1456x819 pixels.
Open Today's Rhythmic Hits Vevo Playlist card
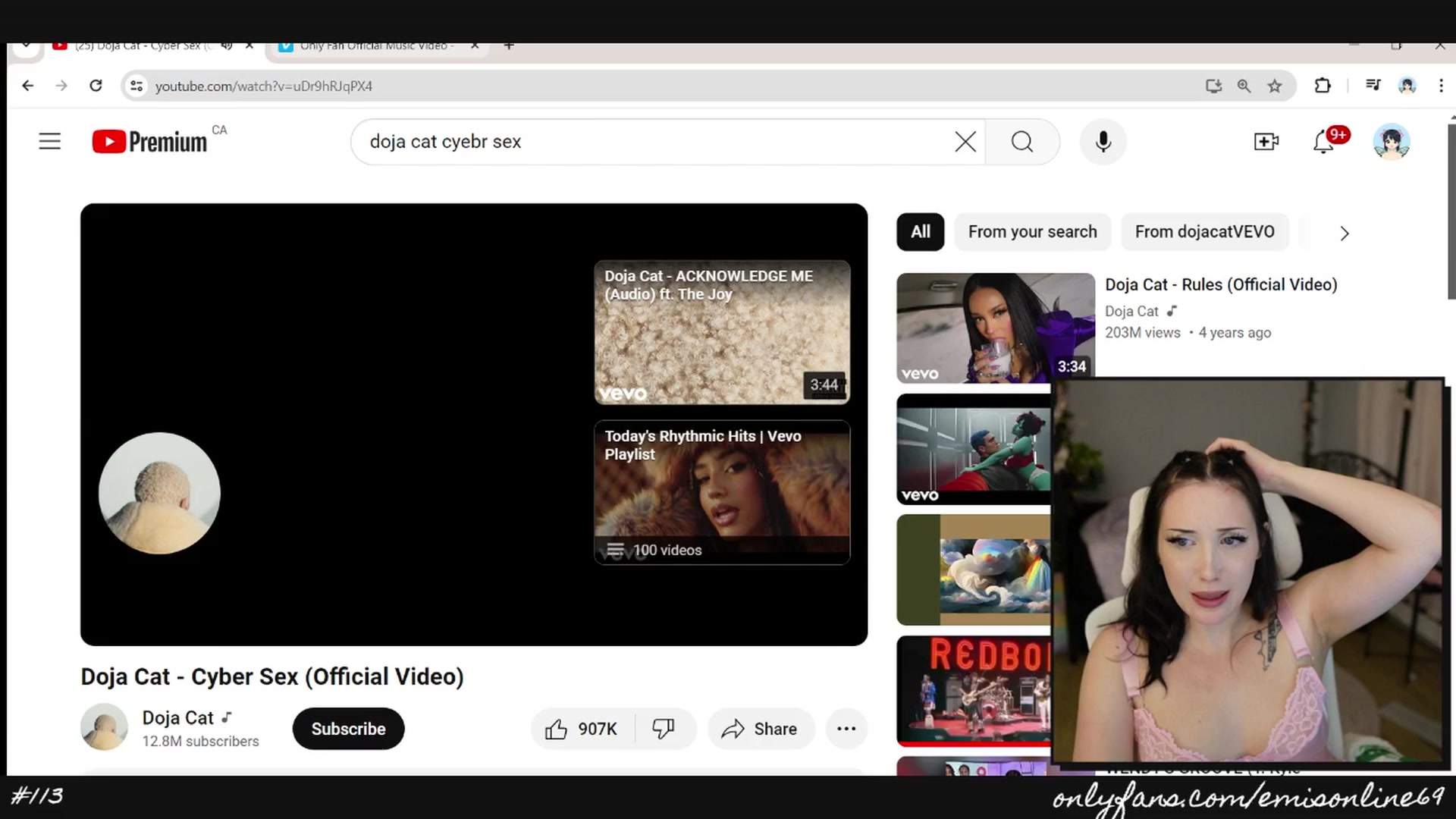[722, 492]
